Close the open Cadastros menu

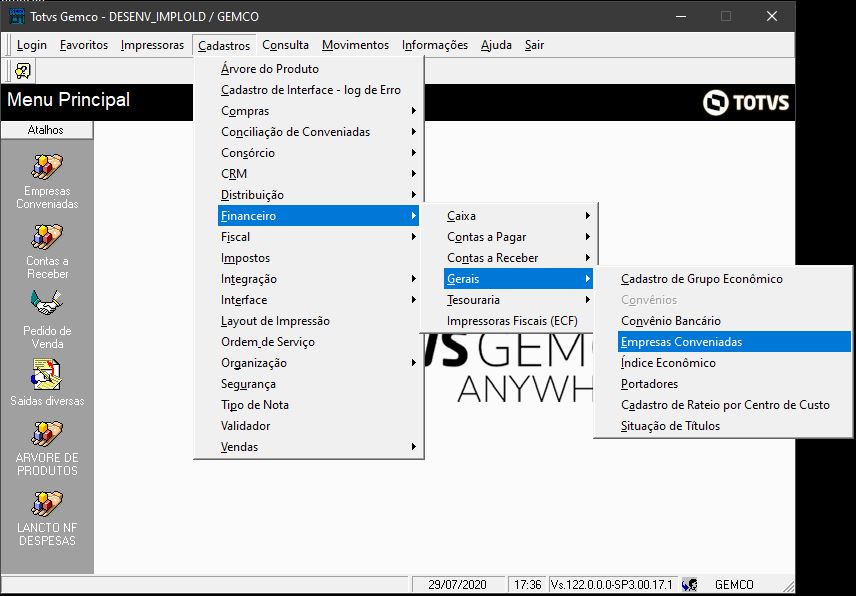click(224, 45)
